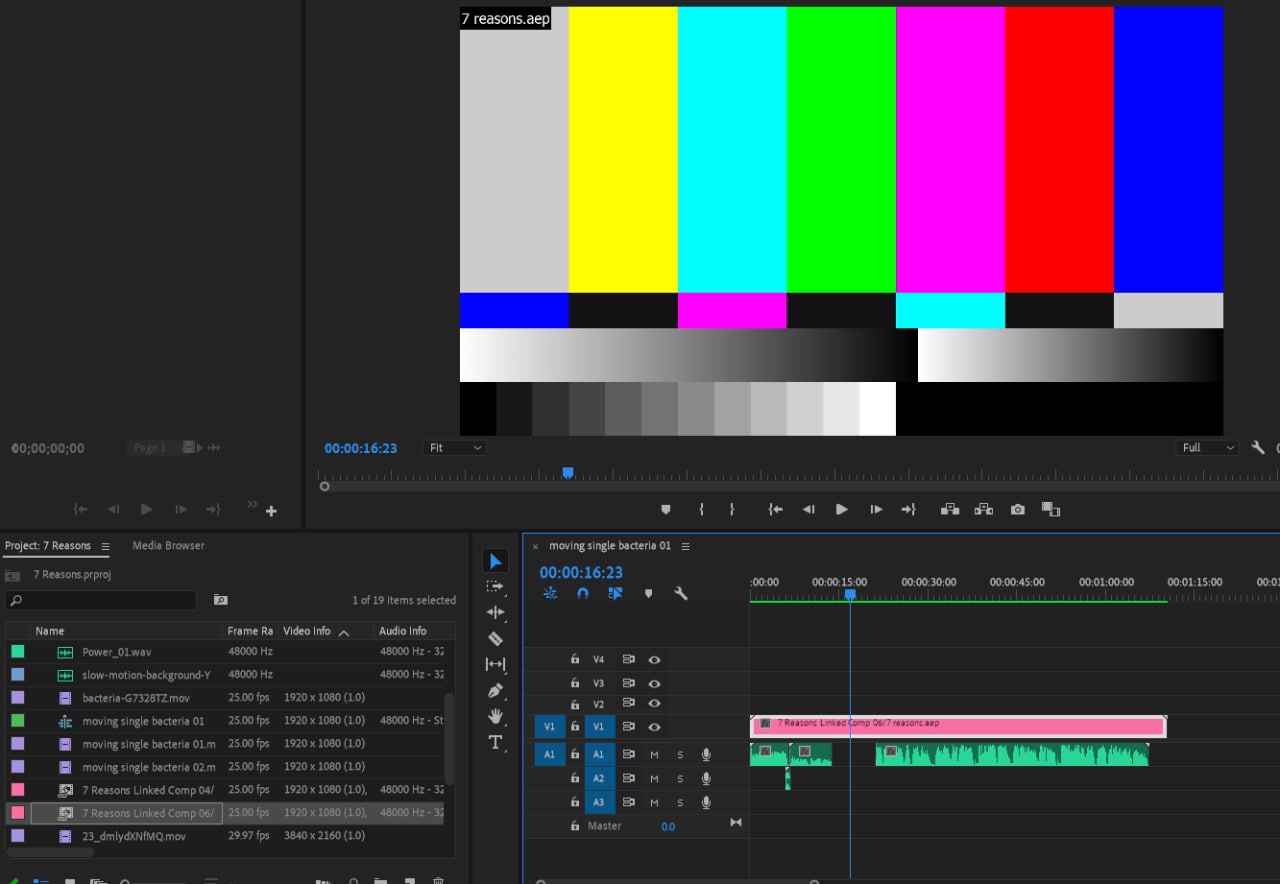
Task: Select the Pen tool
Action: 495,690
